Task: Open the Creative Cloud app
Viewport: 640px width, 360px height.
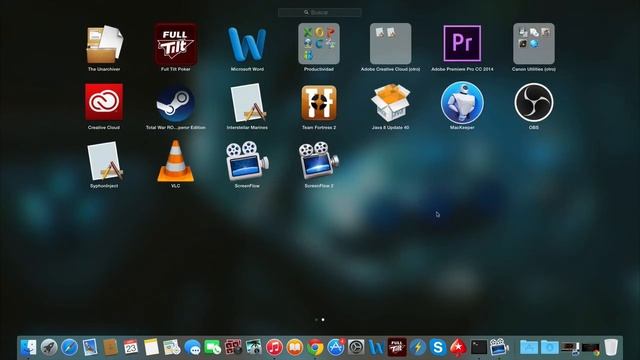Action: point(104,102)
